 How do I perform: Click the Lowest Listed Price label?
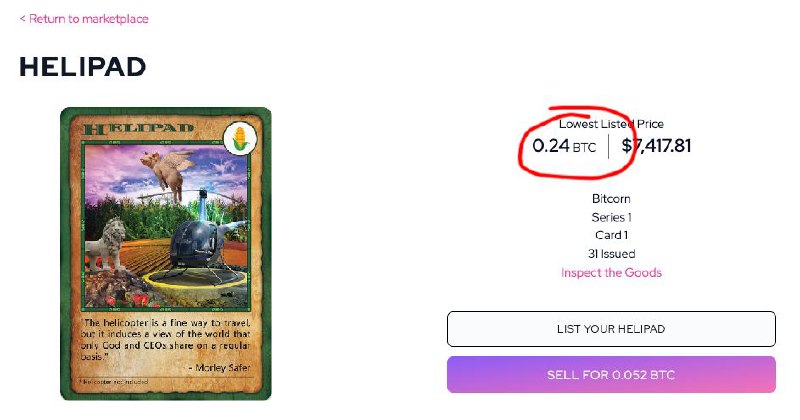tap(611, 124)
